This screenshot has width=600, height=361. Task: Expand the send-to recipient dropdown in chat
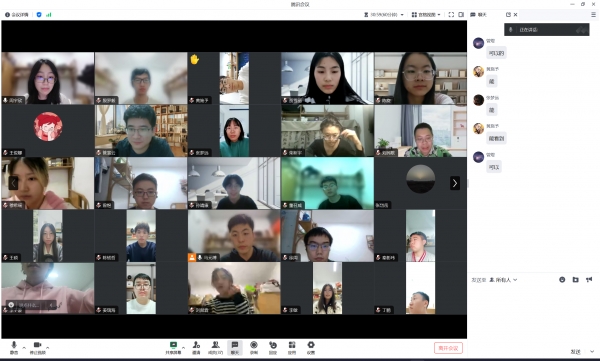(x=503, y=280)
